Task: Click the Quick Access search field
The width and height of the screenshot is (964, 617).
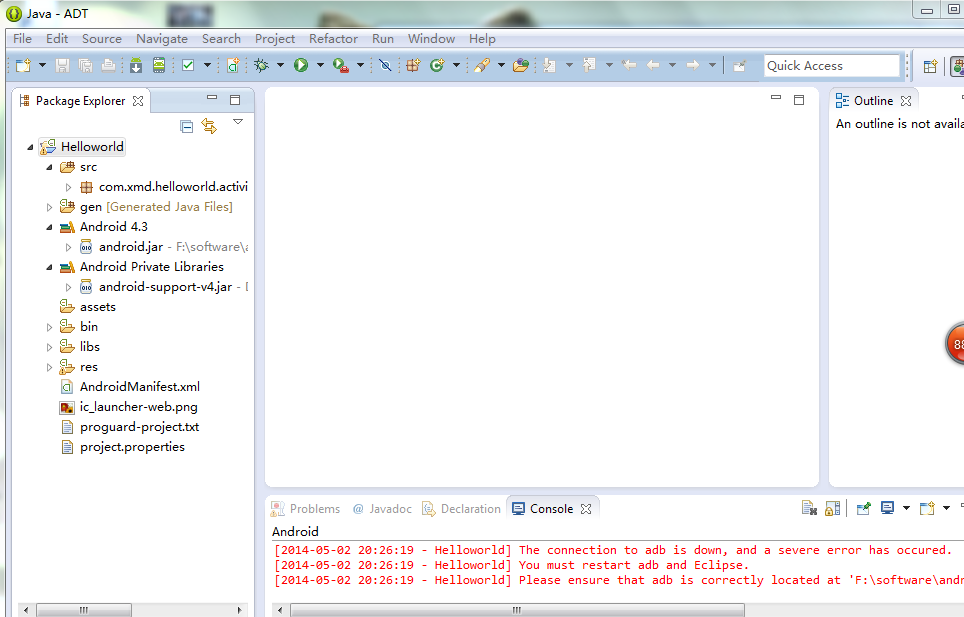Action: 832,66
